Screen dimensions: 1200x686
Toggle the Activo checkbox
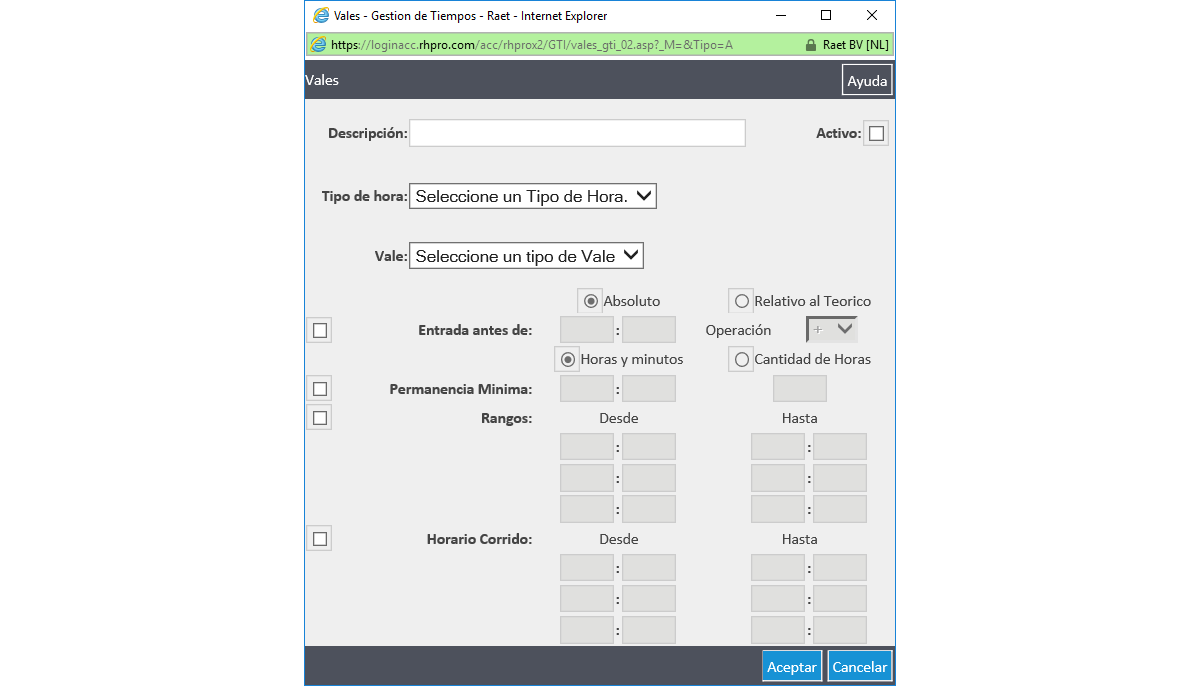(876, 134)
